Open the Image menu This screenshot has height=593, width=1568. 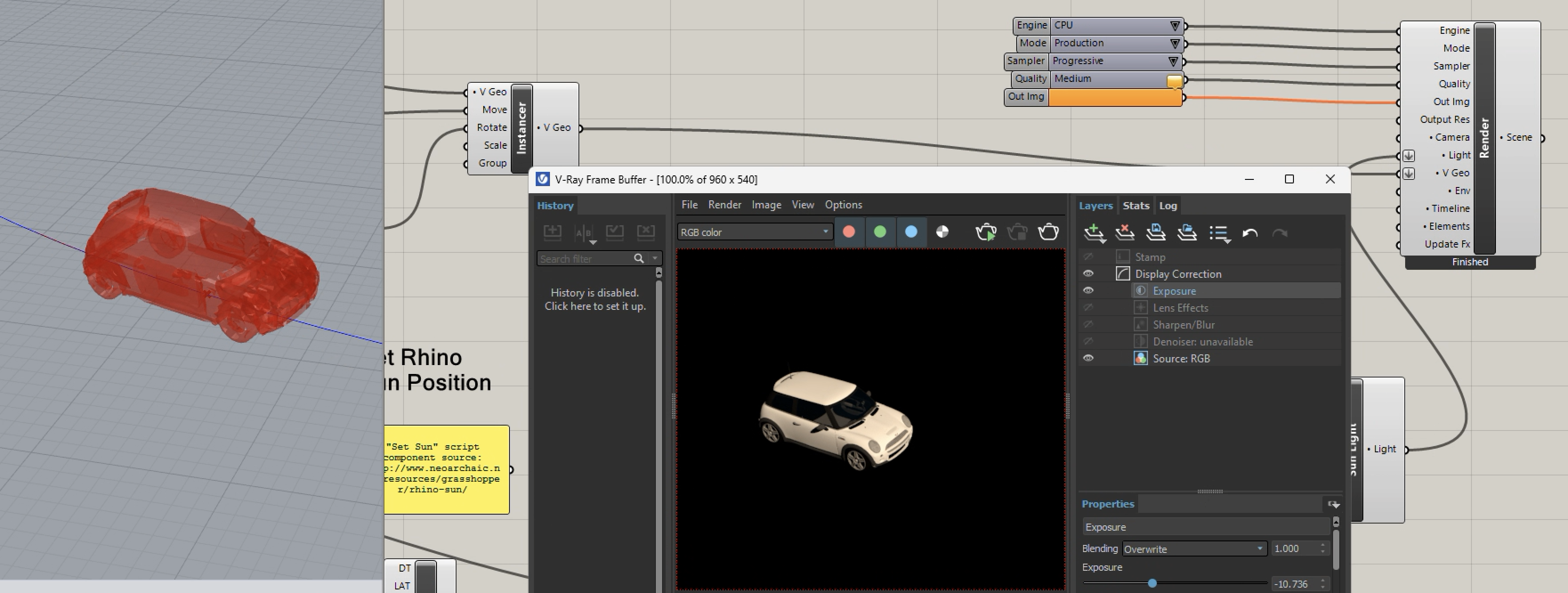[766, 205]
